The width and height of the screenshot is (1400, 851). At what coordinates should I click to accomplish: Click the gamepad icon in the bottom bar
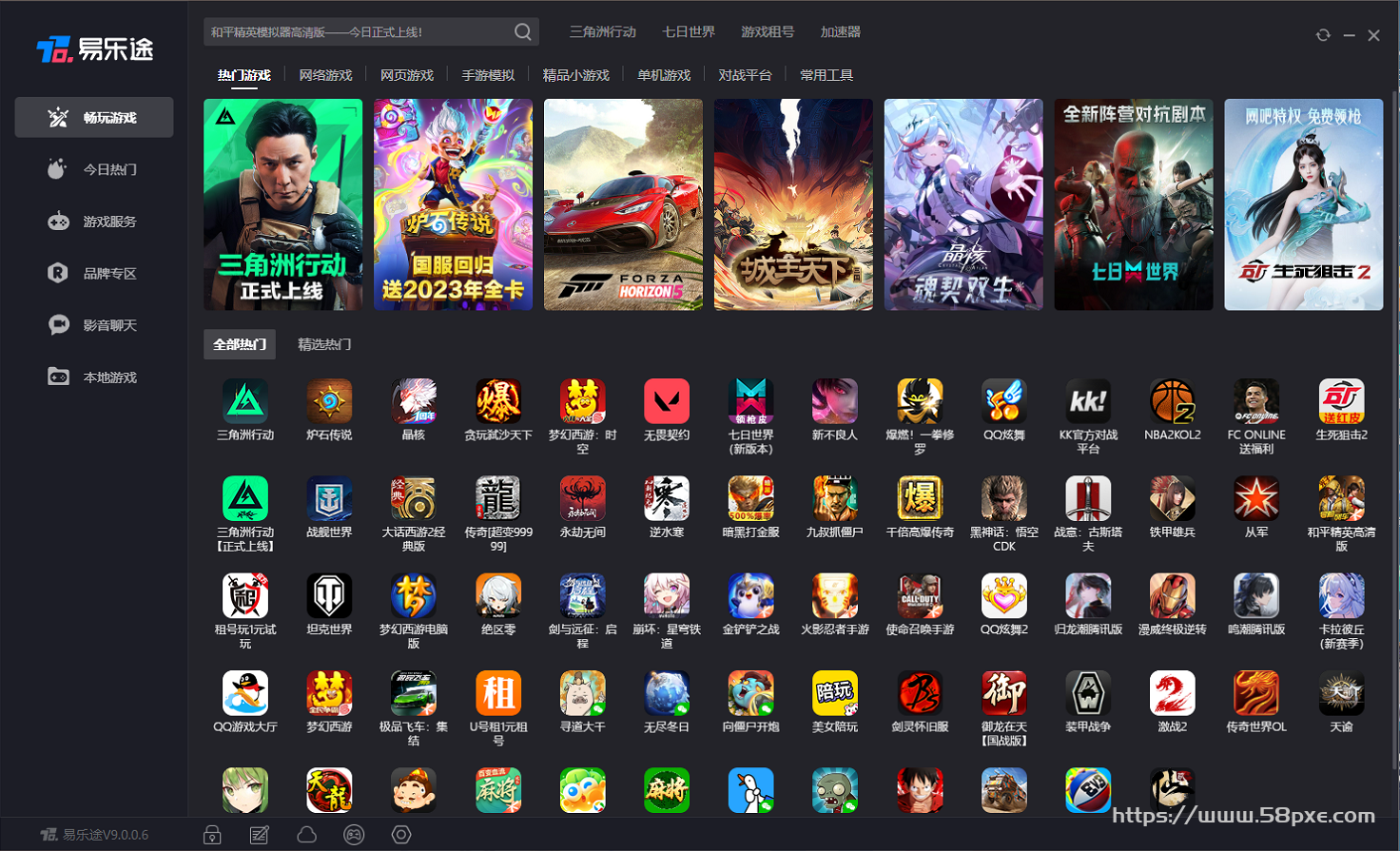pyautogui.click(x=354, y=835)
